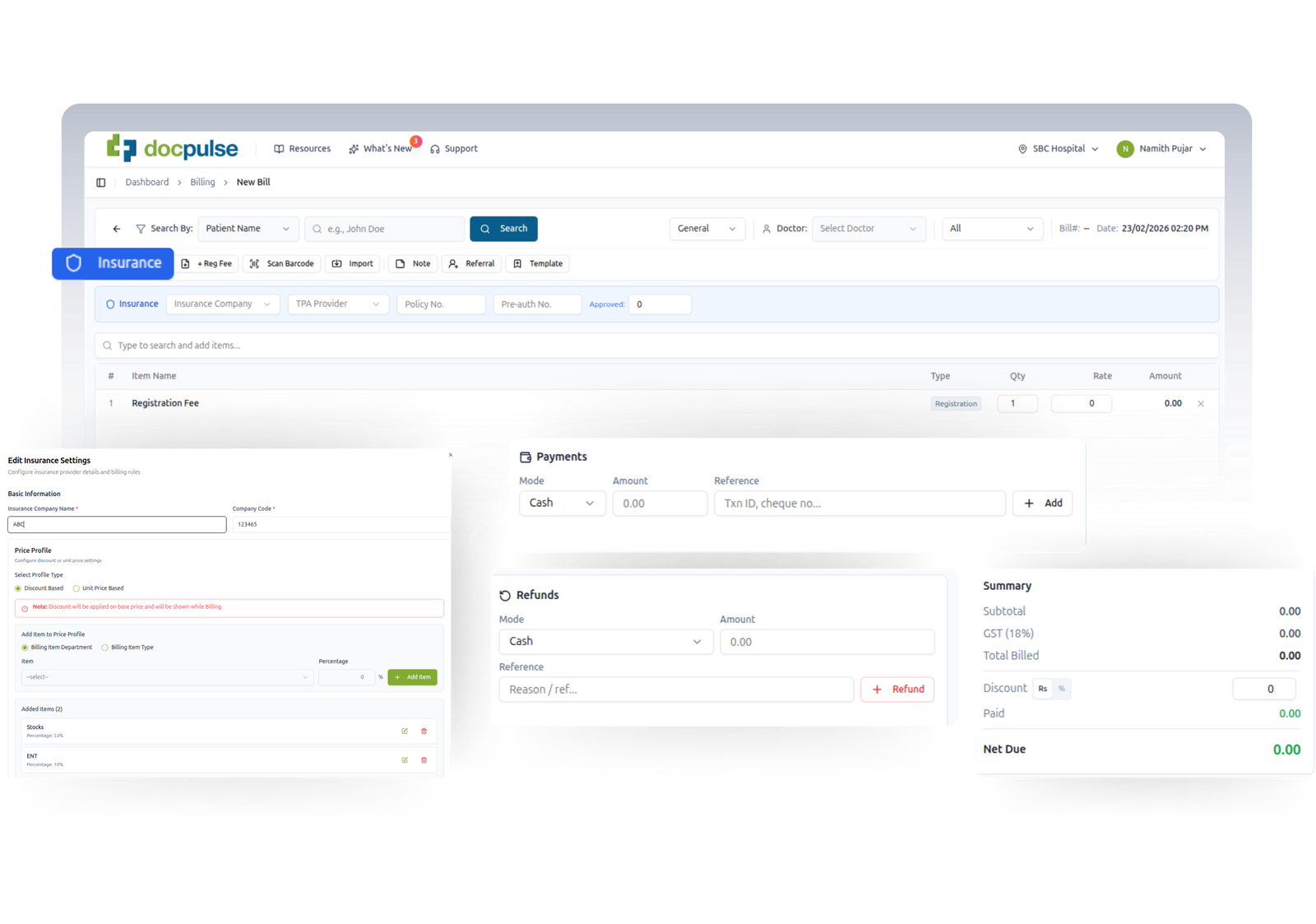The image size is (1316, 924).
Task: Type in the Policy No. field
Action: click(x=441, y=304)
